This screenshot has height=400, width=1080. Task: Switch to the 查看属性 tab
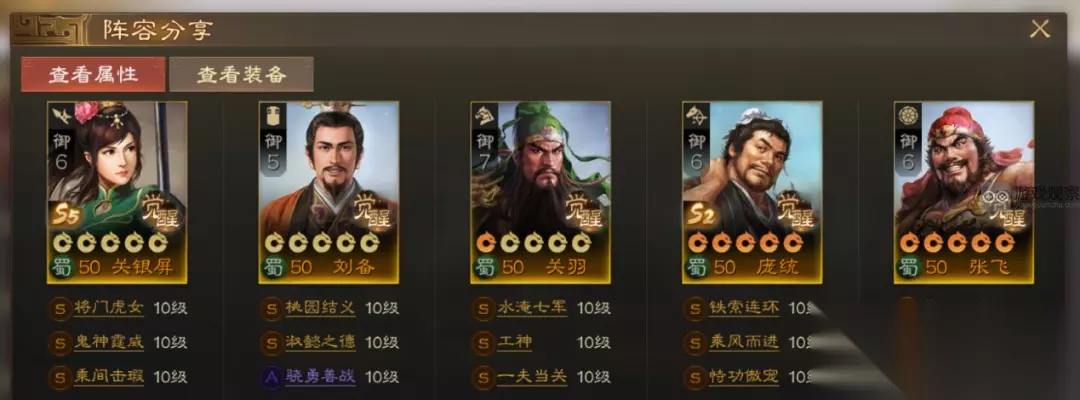pyautogui.click(x=93, y=74)
